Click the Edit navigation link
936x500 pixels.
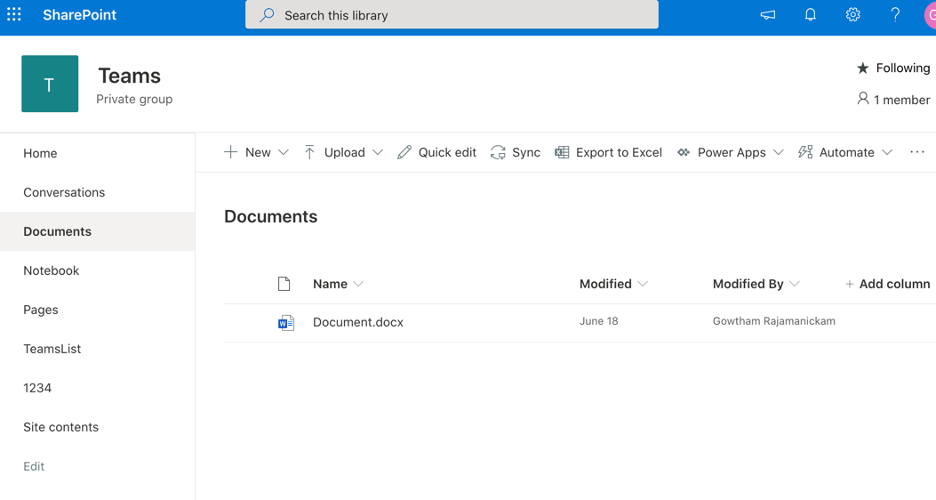click(x=33, y=466)
